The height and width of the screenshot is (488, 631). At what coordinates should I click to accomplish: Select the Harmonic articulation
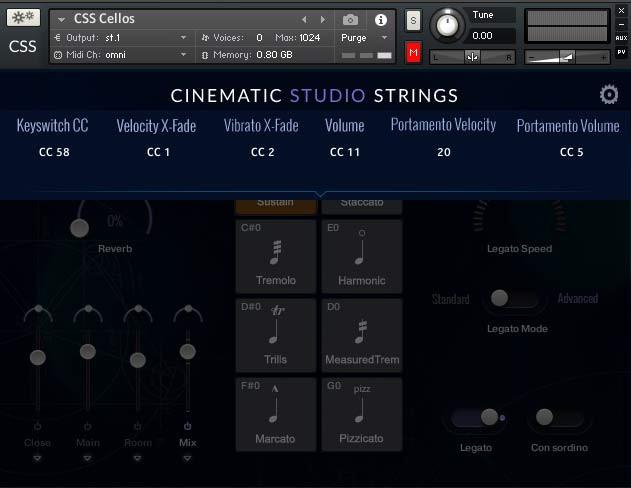(361, 257)
